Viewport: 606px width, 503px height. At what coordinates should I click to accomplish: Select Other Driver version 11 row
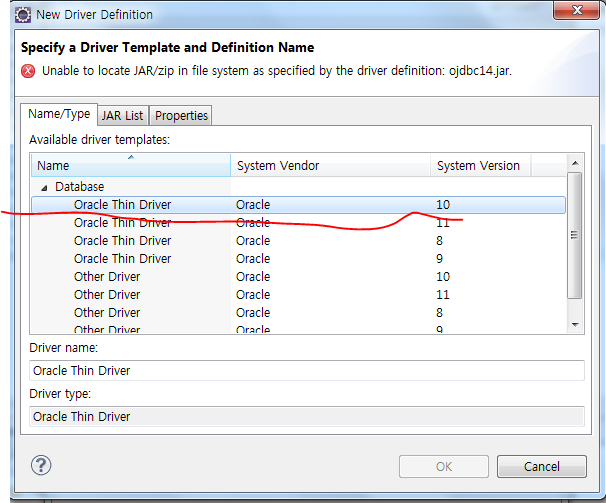point(298,295)
